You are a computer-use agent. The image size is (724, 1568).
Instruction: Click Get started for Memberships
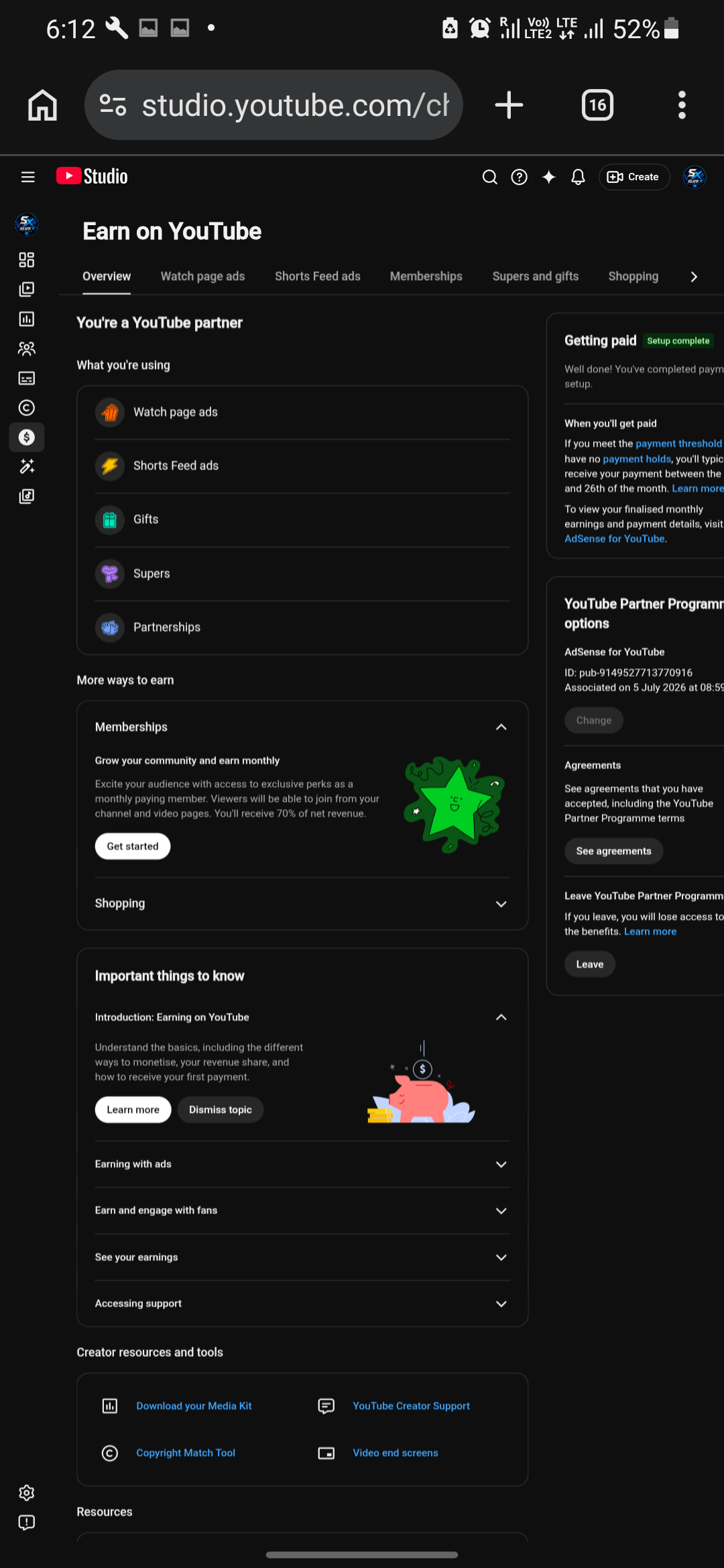(133, 846)
